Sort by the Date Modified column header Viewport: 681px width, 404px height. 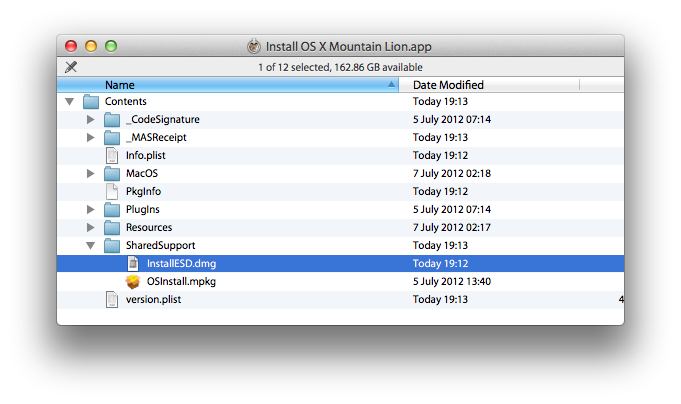pyautogui.click(x=489, y=85)
